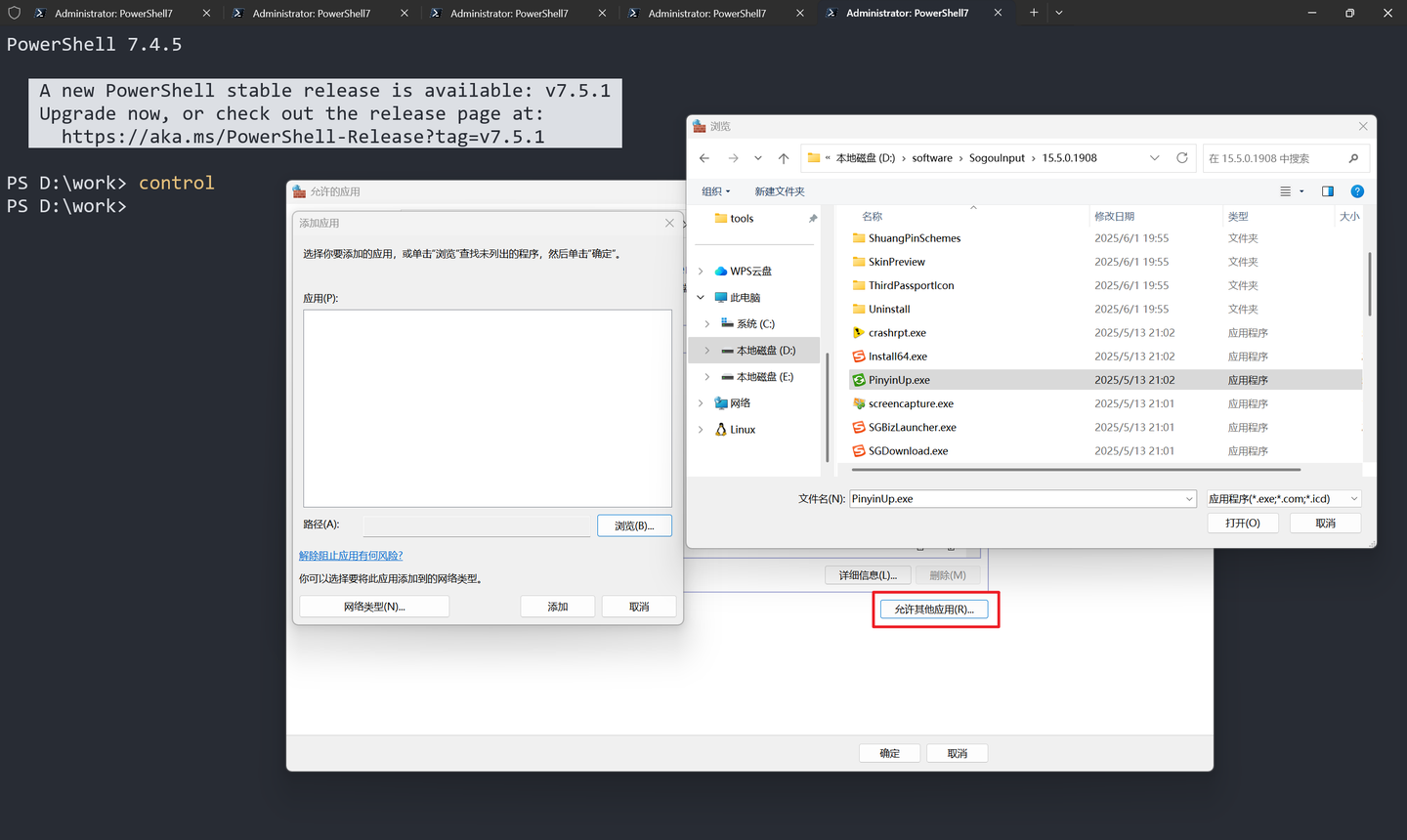Image resolution: width=1407 pixels, height=840 pixels.
Task: Click the SGDownload.exe icon
Action: point(859,451)
